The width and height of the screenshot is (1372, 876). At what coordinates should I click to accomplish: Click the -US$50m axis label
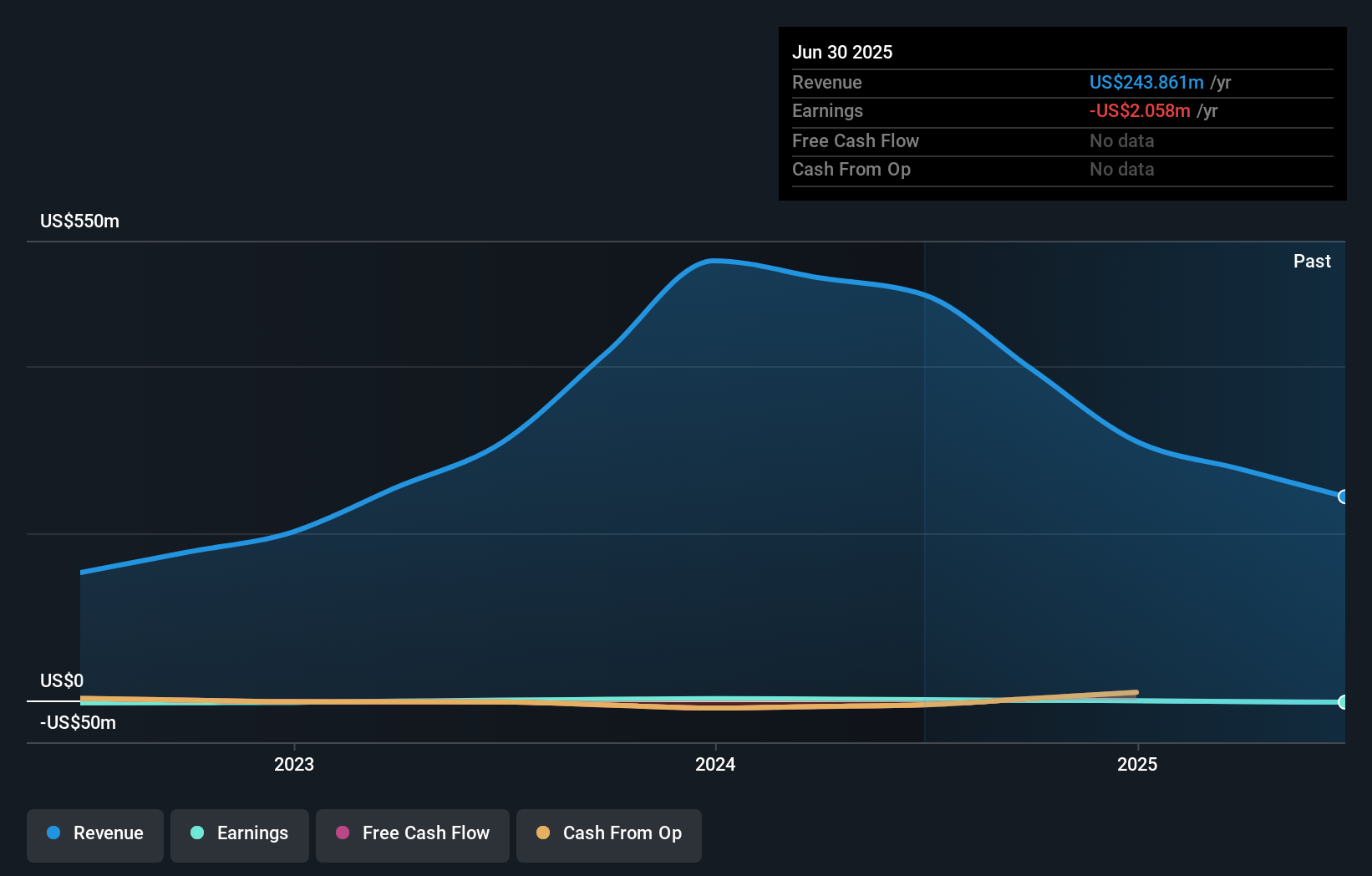[78, 723]
